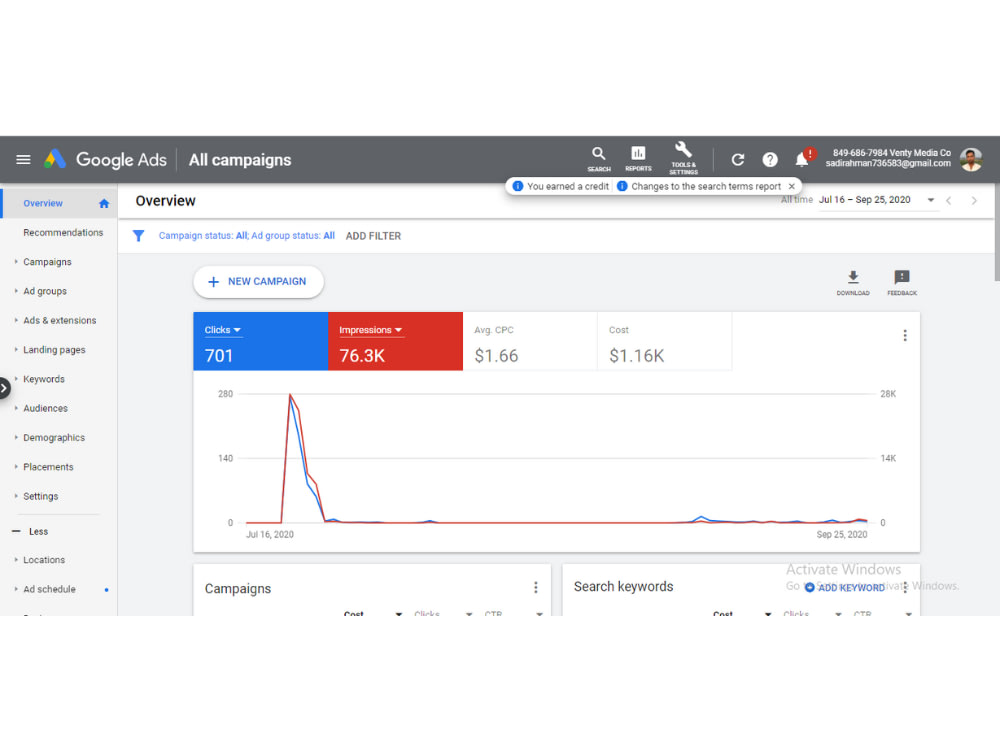The width and height of the screenshot is (1000, 750).
Task: Open Placements in sidebar
Action: tap(48, 467)
